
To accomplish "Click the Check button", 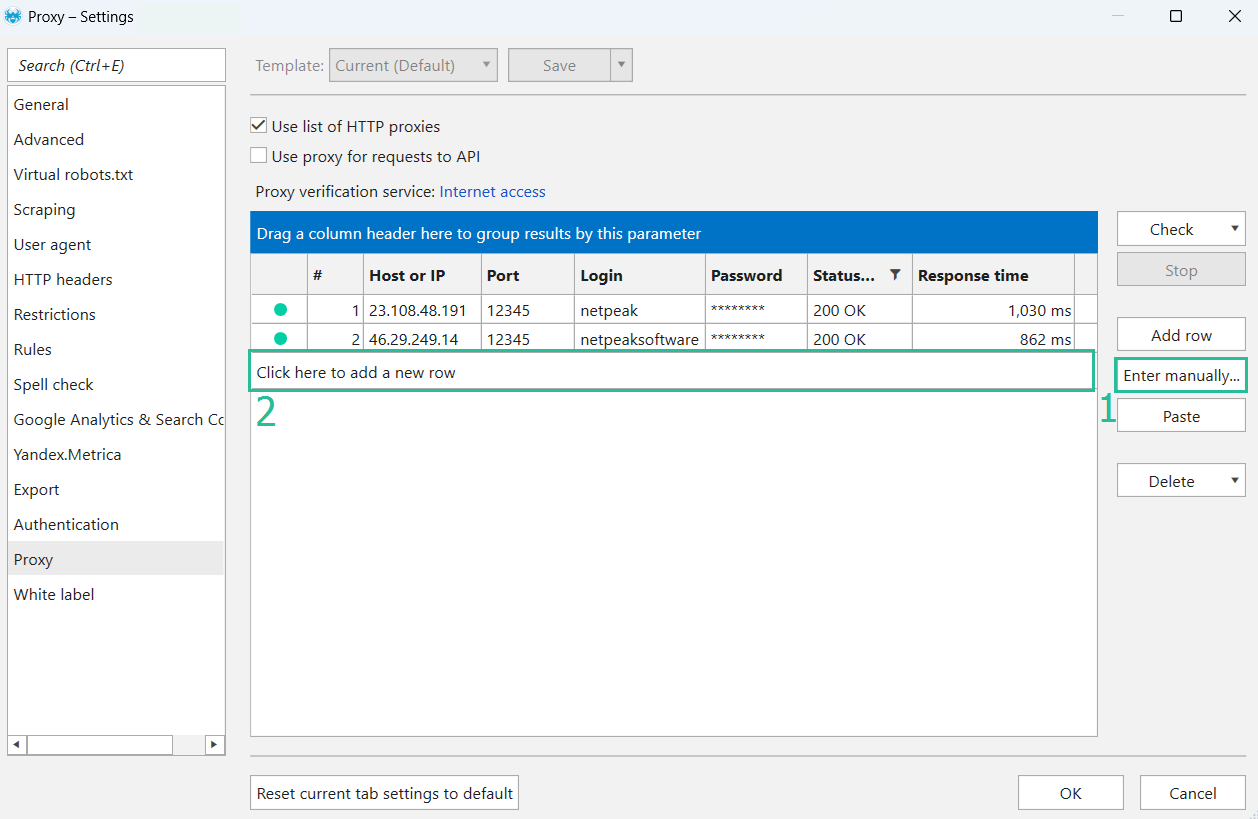I will (x=1171, y=229).
